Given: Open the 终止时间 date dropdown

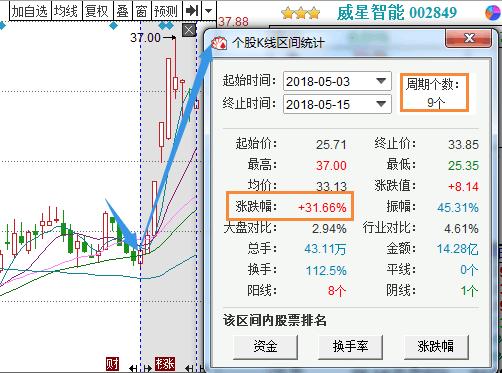Looking at the screenshot, I should tap(381, 104).
